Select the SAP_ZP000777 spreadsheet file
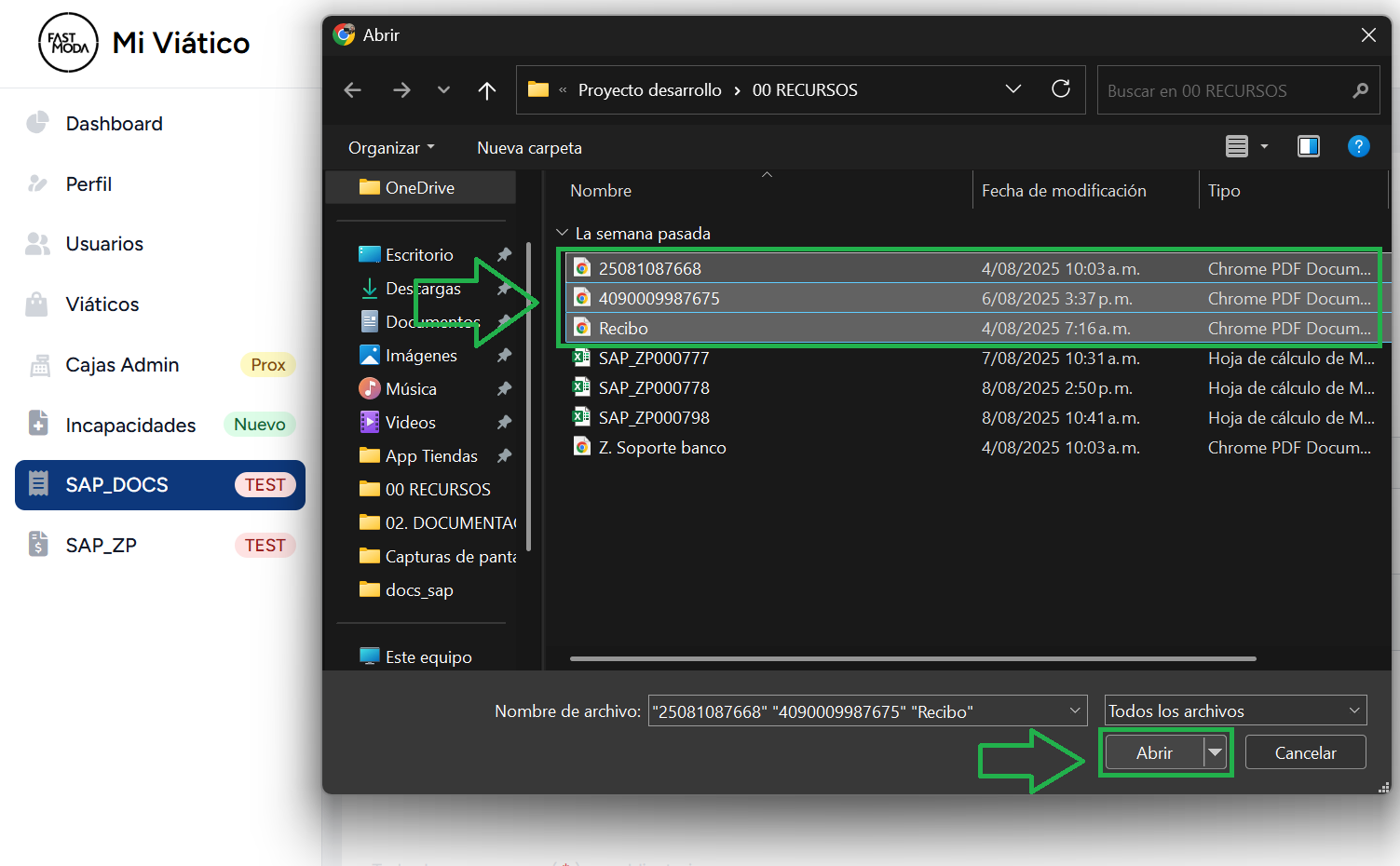1400x866 pixels. [x=653, y=359]
